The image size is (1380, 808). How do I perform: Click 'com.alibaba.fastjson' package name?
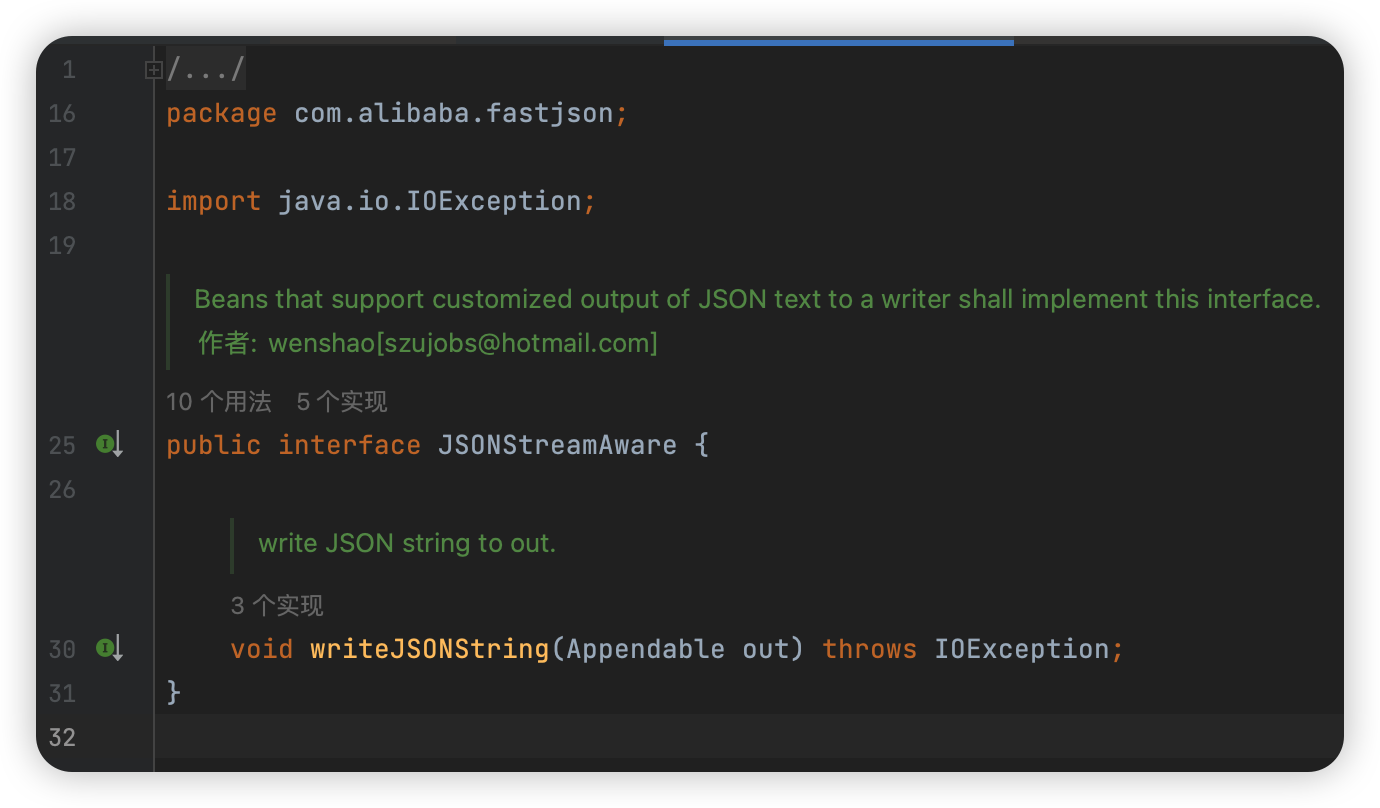[x=454, y=114]
